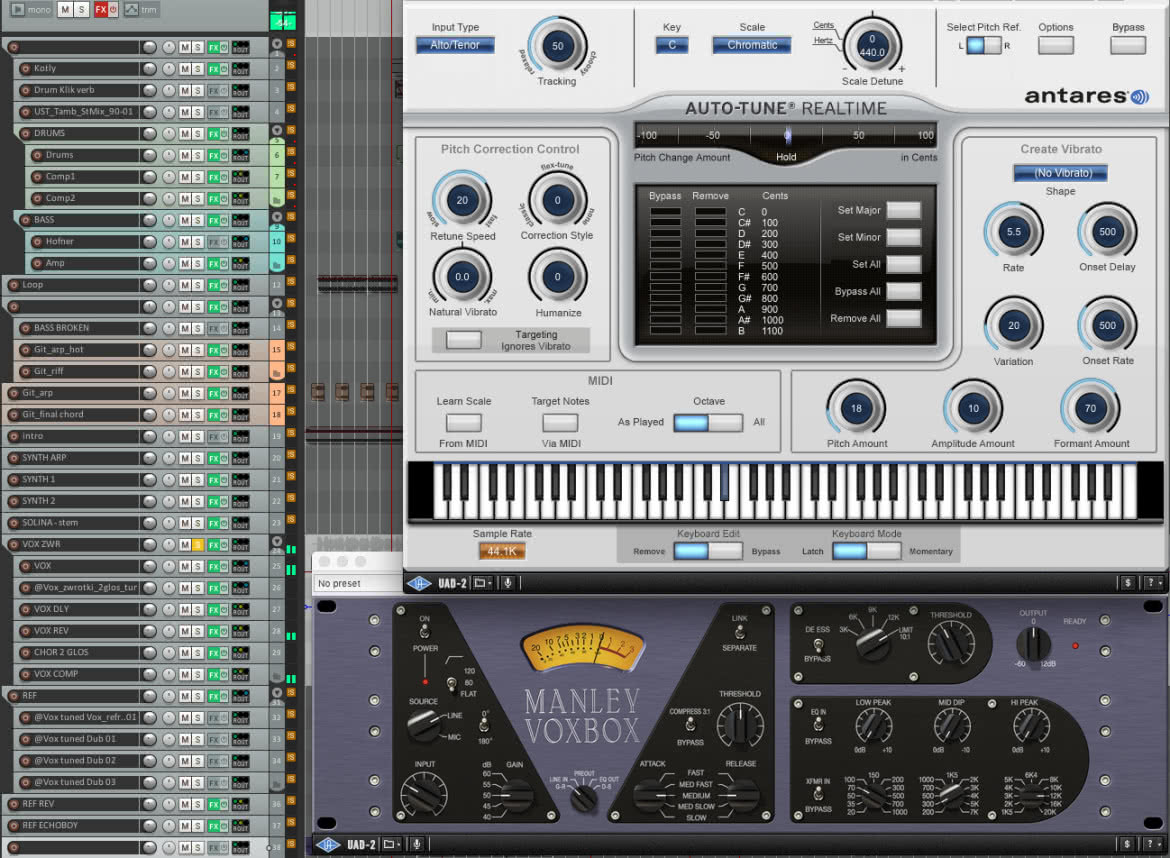This screenshot has width=1170, height=858.
Task: Bypass FX on the Loop track
Action: click(x=224, y=285)
